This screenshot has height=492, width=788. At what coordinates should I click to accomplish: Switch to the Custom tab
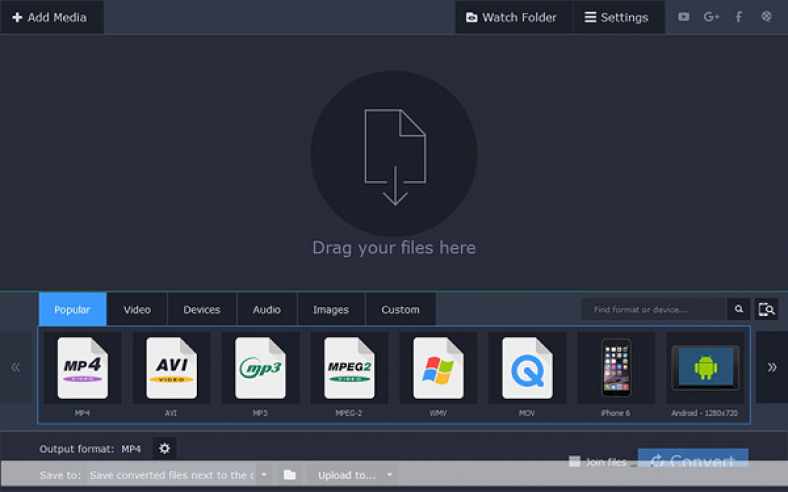pyautogui.click(x=401, y=310)
